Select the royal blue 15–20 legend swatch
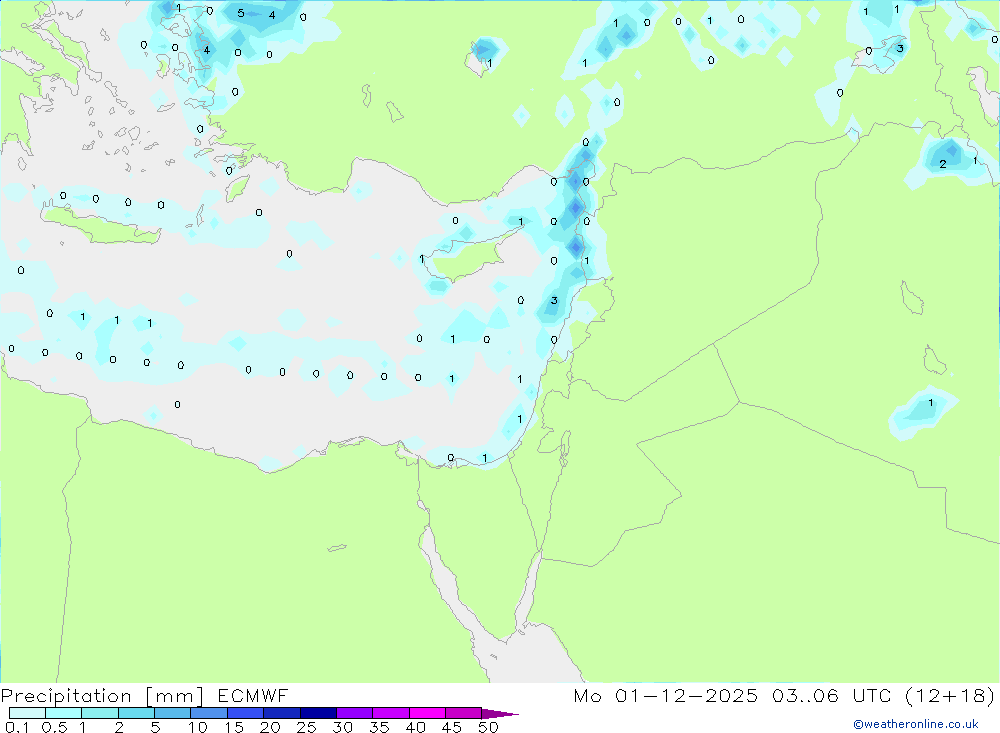The width and height of the screenshot is (1000, 733). [x=245, y=713]
